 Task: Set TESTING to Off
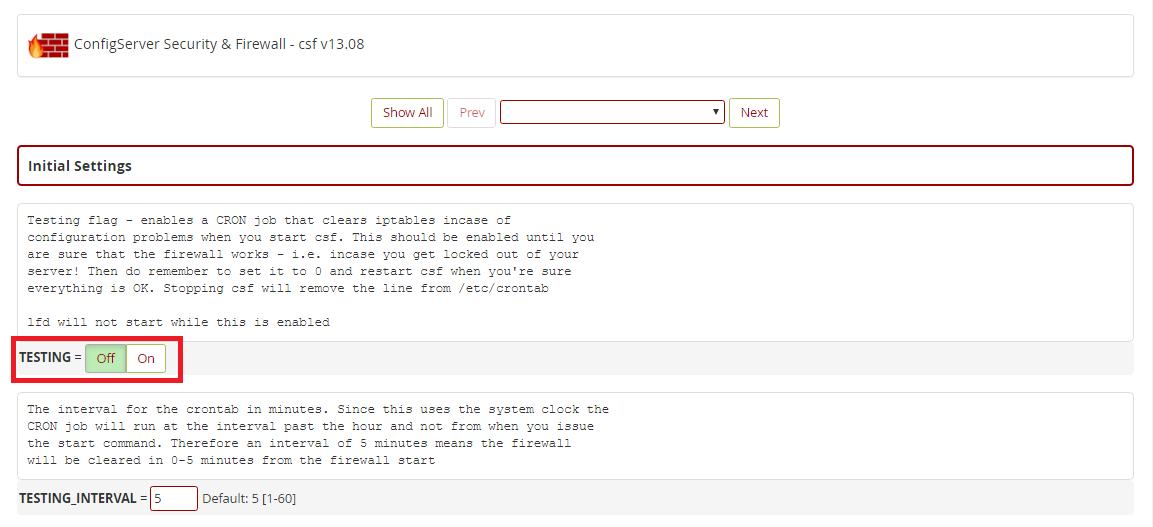[106, 358]
